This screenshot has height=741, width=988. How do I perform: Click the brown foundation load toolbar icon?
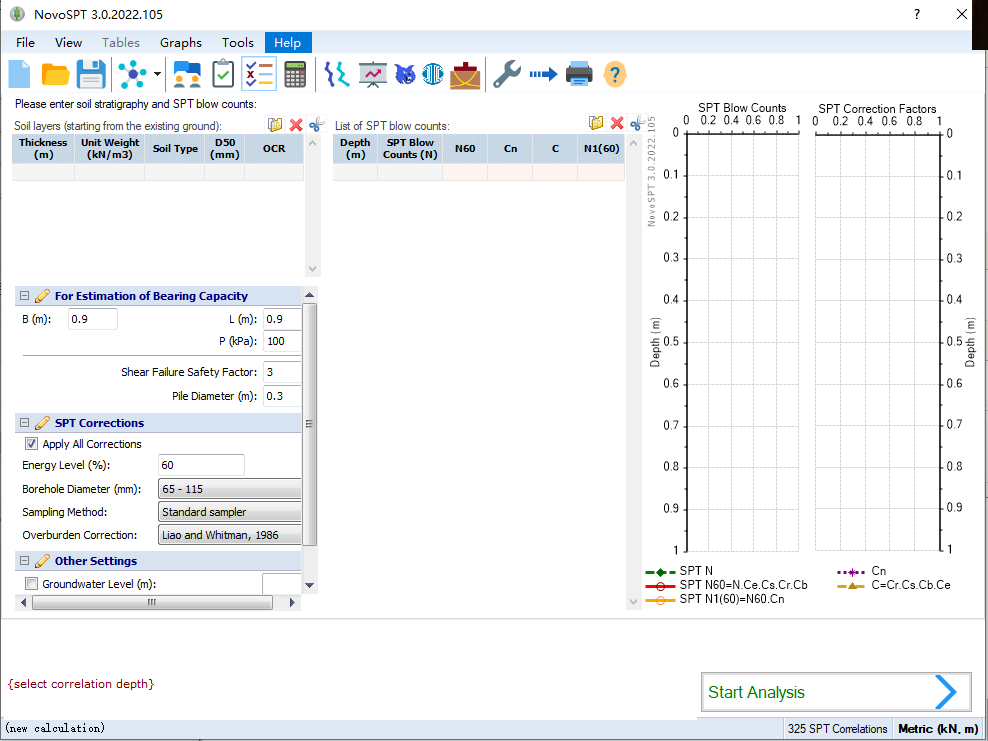click(466, 75)
